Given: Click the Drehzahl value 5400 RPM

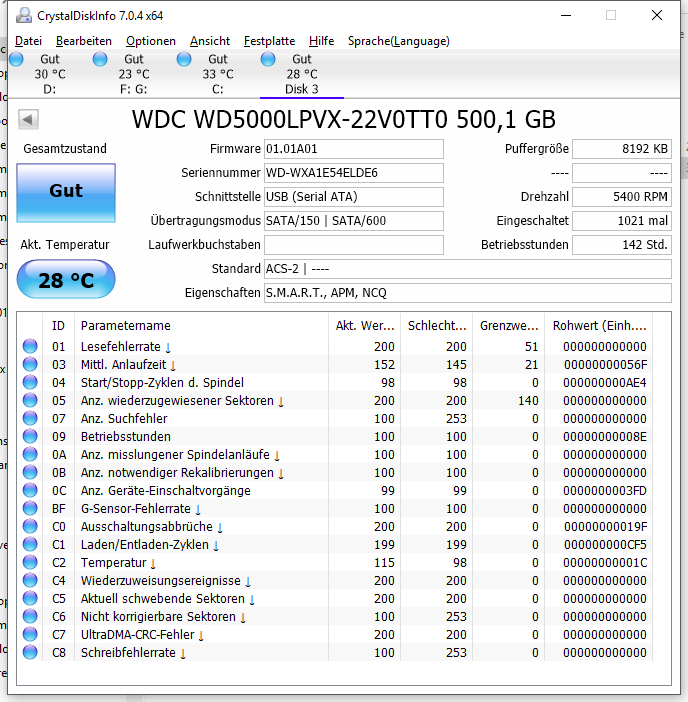Looking at the screenshot, I should pyautogui.click(x=622, y=197).
